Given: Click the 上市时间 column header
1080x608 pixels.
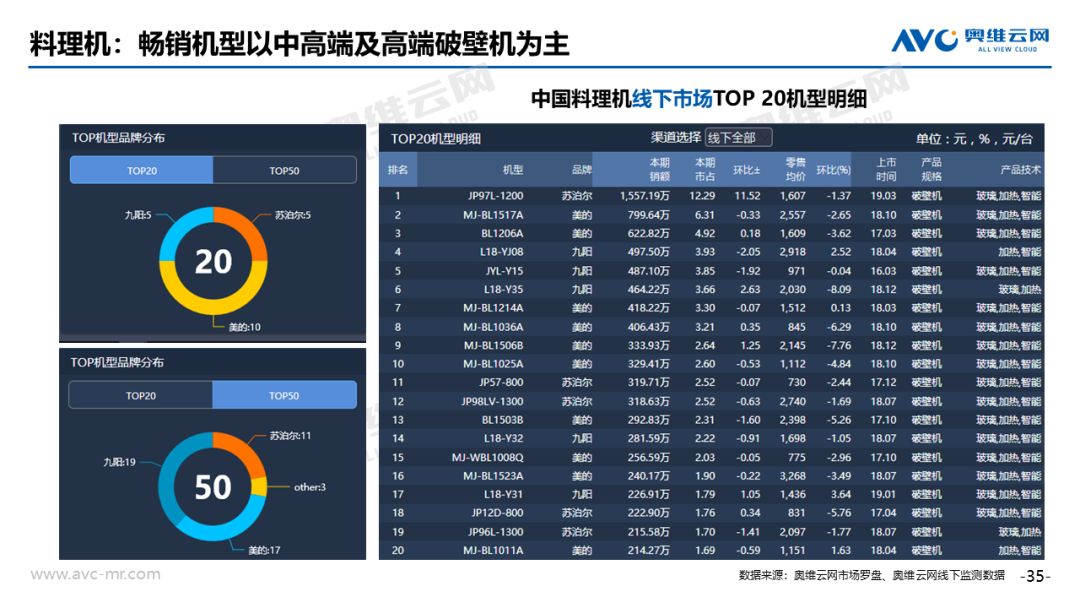Looking at the screenshot, I should pyautogui.click(x=885, y=170).
